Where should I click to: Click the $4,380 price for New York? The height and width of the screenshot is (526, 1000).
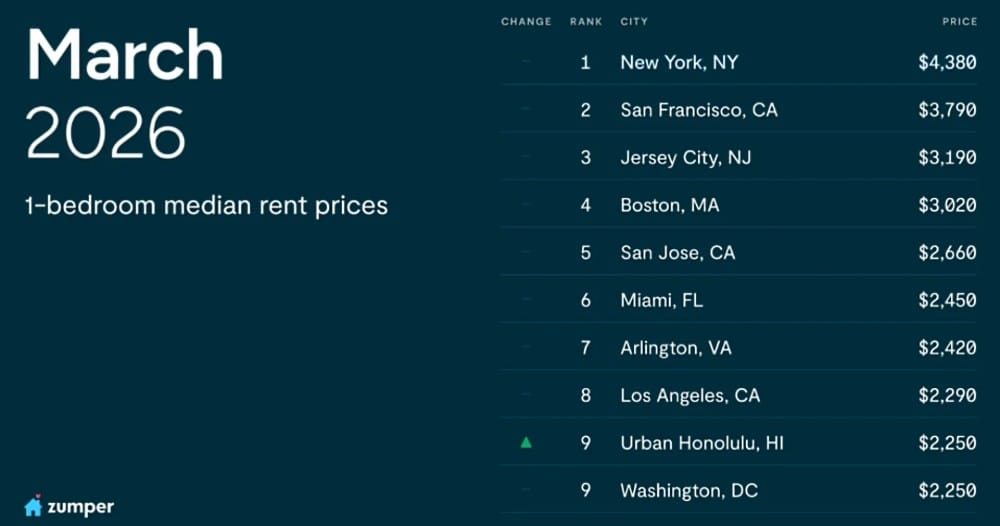946,62
